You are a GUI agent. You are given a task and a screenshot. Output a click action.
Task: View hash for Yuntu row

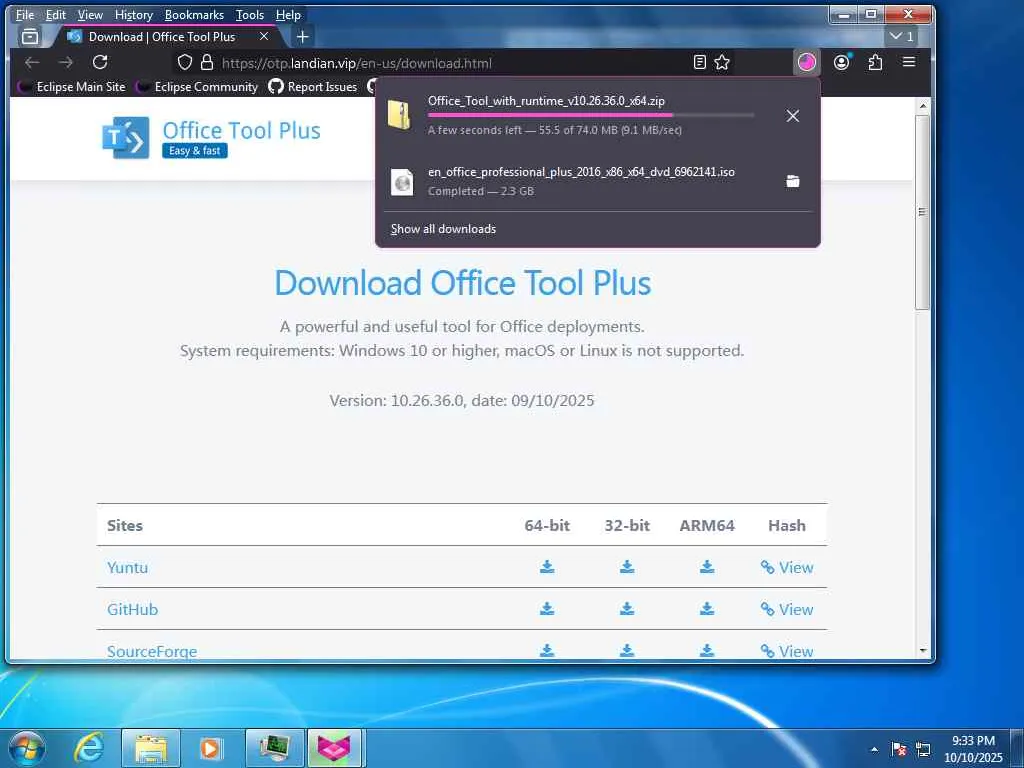[787, 568]
